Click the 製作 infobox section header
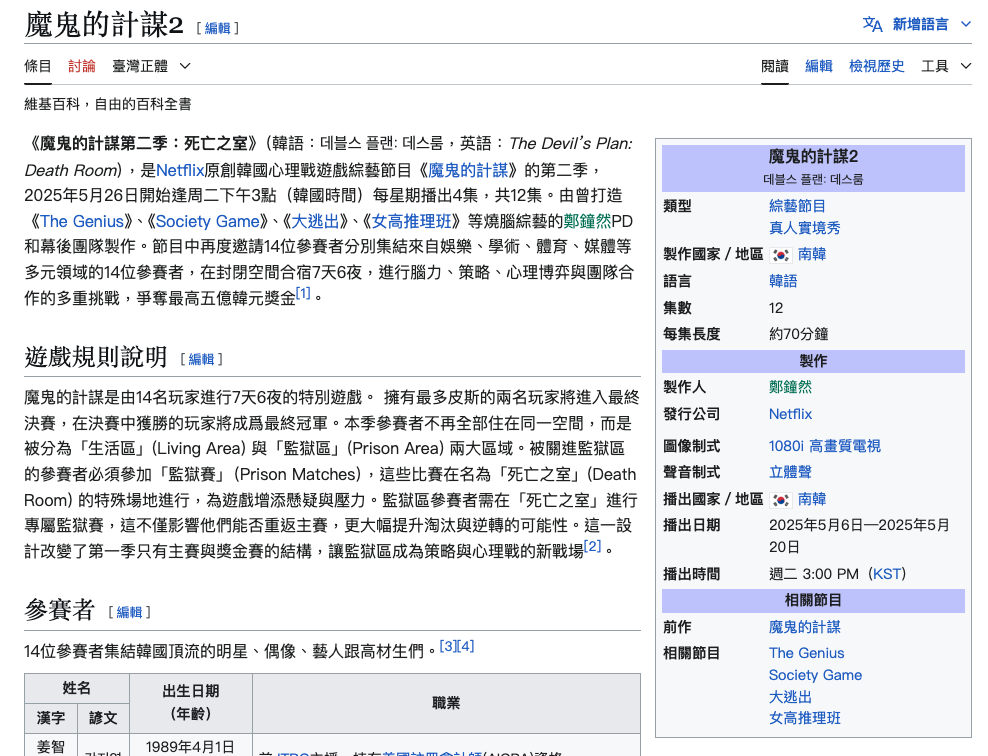 pyautogui.click(x=813, y=362)
